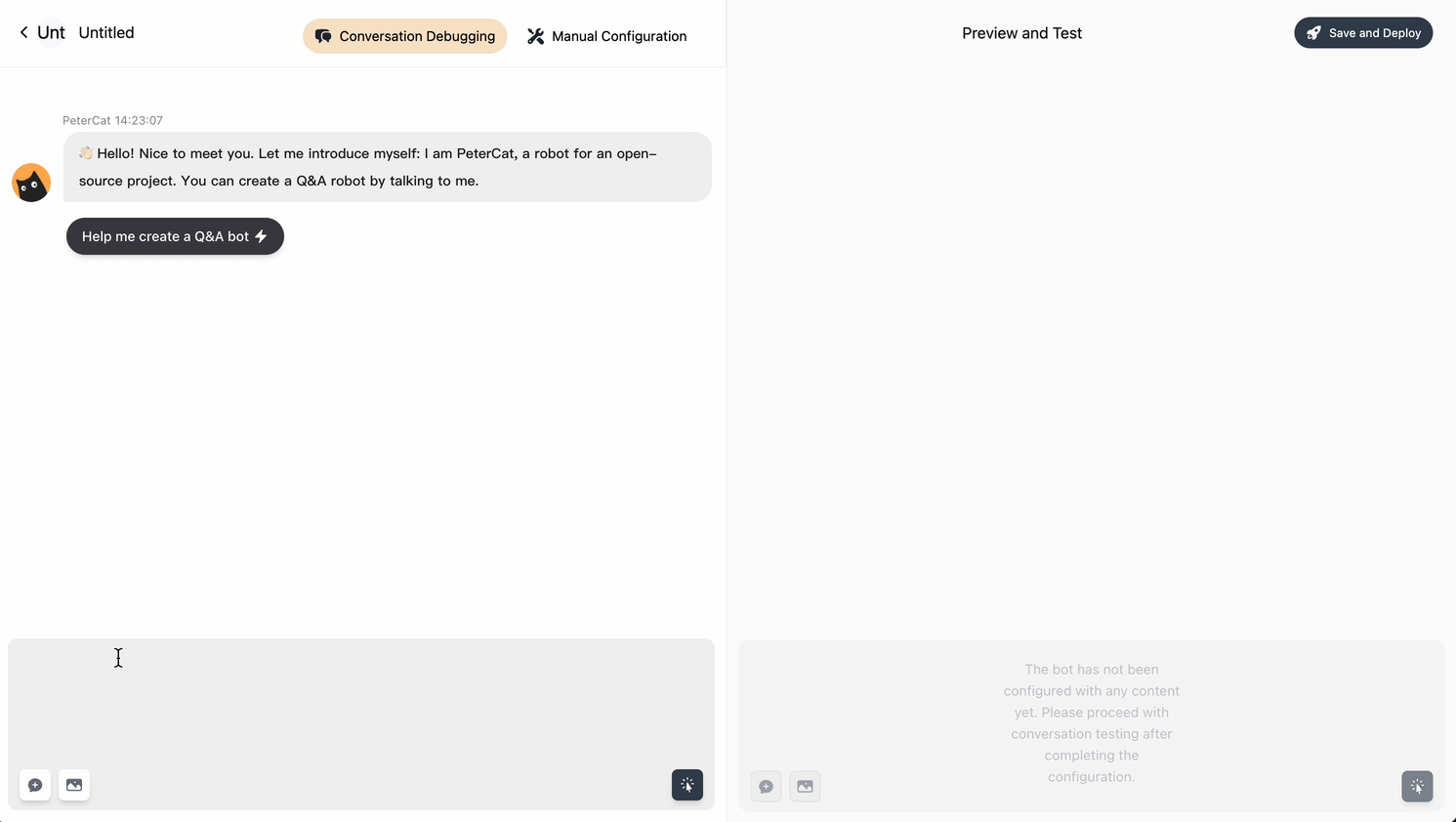This screenshot has width=1456, height=822.
Task: Click the back chevron arrow
Action: point(22,31)
